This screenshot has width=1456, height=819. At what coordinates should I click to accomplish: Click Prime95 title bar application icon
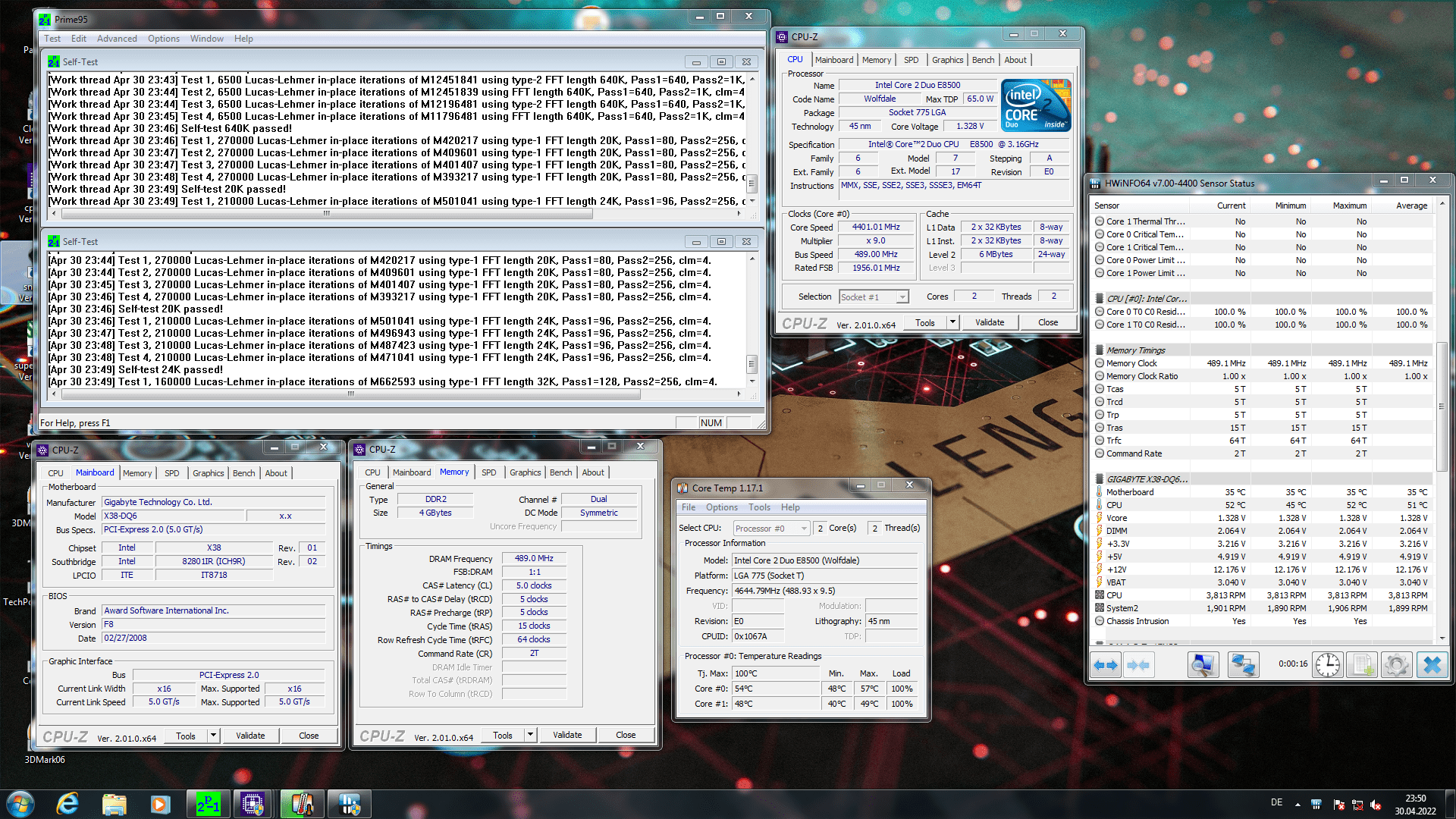[45, 19]
